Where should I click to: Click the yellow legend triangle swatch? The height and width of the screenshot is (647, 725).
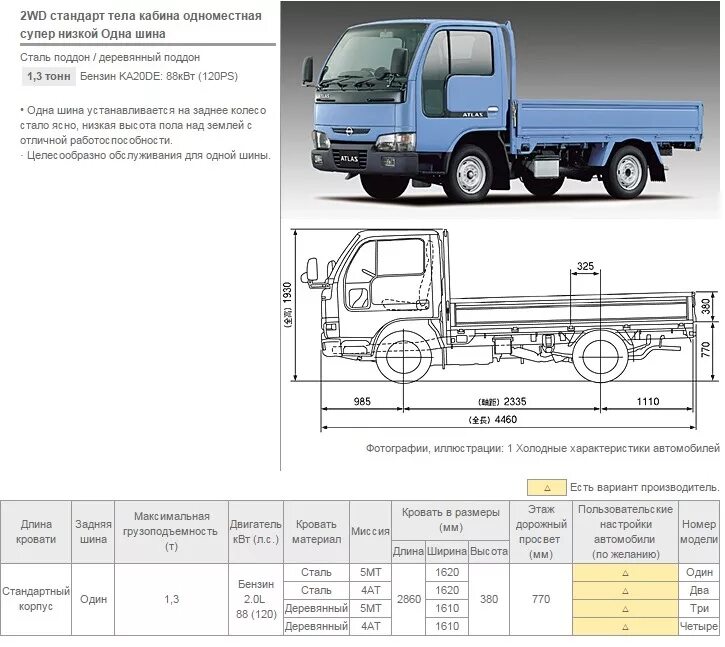click(x=547, y=487)
